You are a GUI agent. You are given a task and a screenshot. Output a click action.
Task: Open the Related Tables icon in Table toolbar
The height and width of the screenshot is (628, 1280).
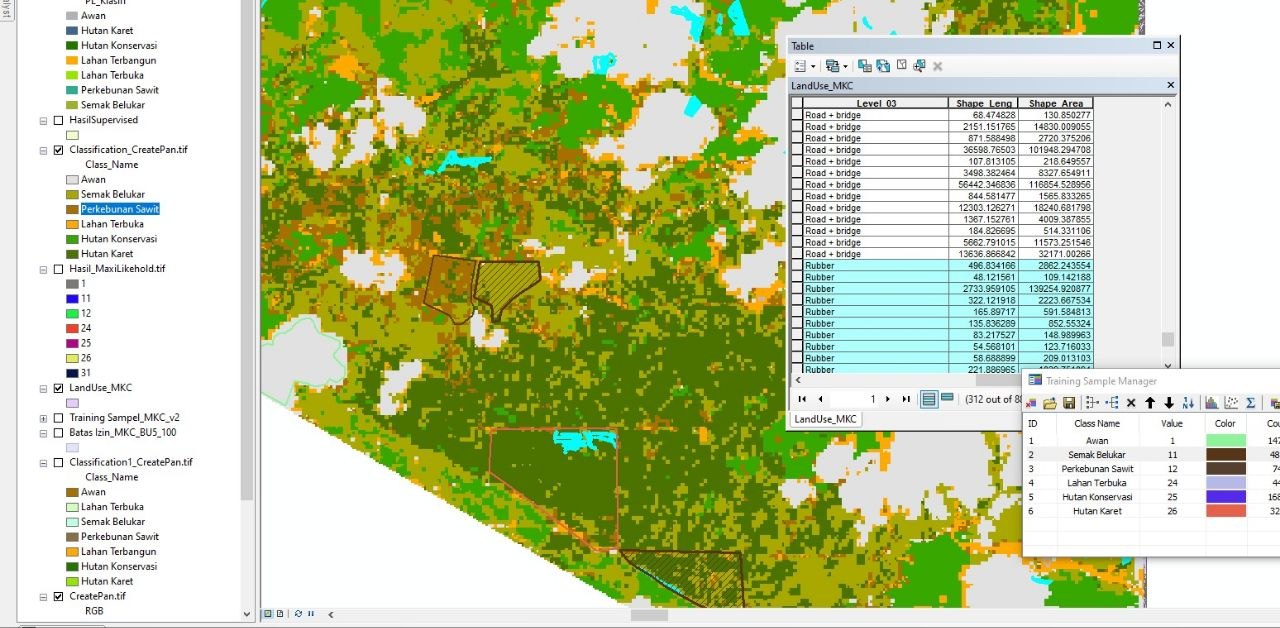832,66
